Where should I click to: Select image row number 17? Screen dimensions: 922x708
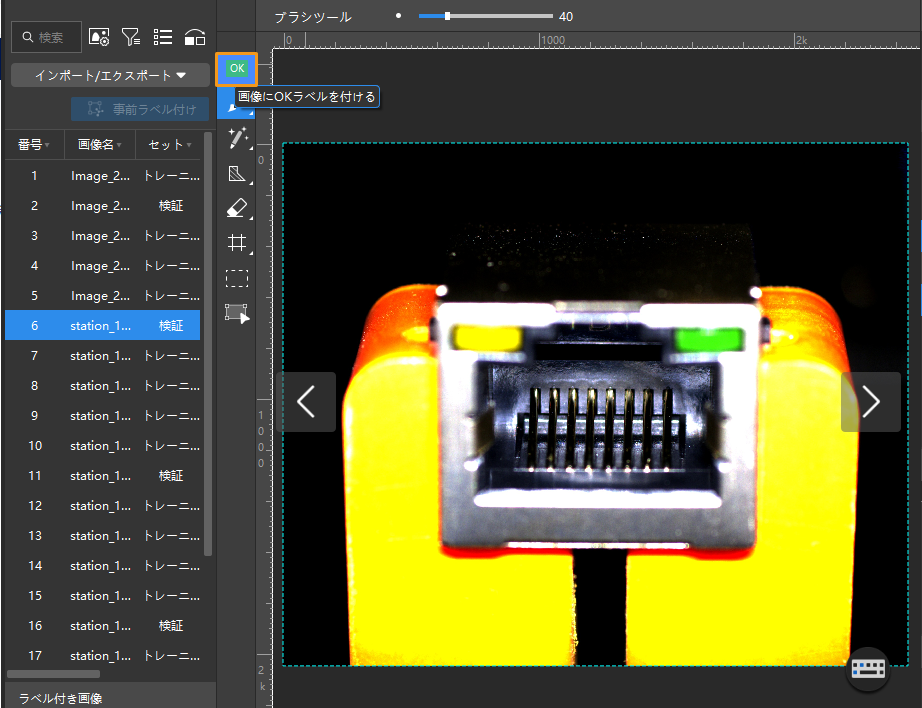click(102, 656)
